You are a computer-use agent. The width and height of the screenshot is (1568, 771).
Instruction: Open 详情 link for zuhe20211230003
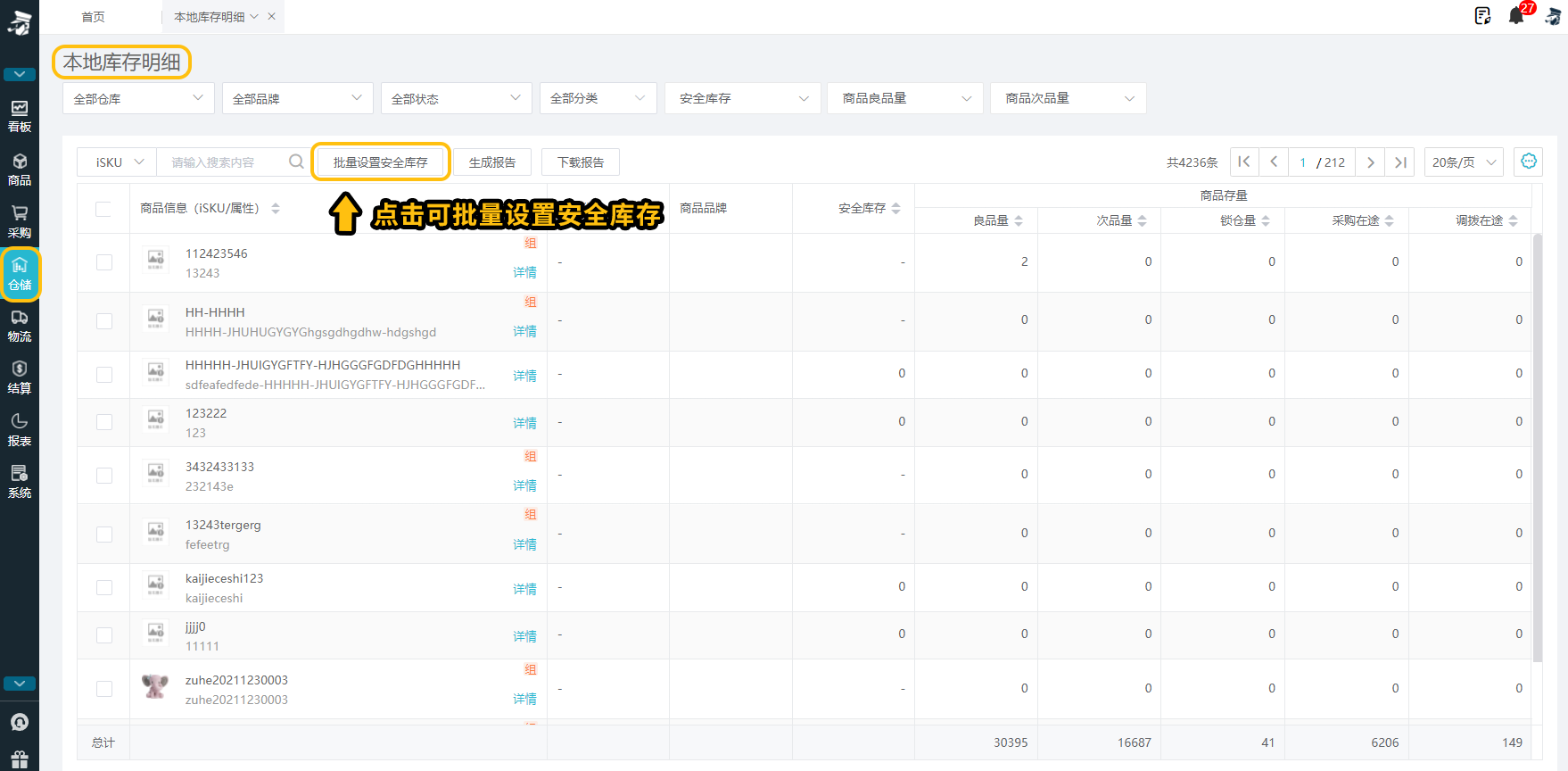(x=524, y=699)
